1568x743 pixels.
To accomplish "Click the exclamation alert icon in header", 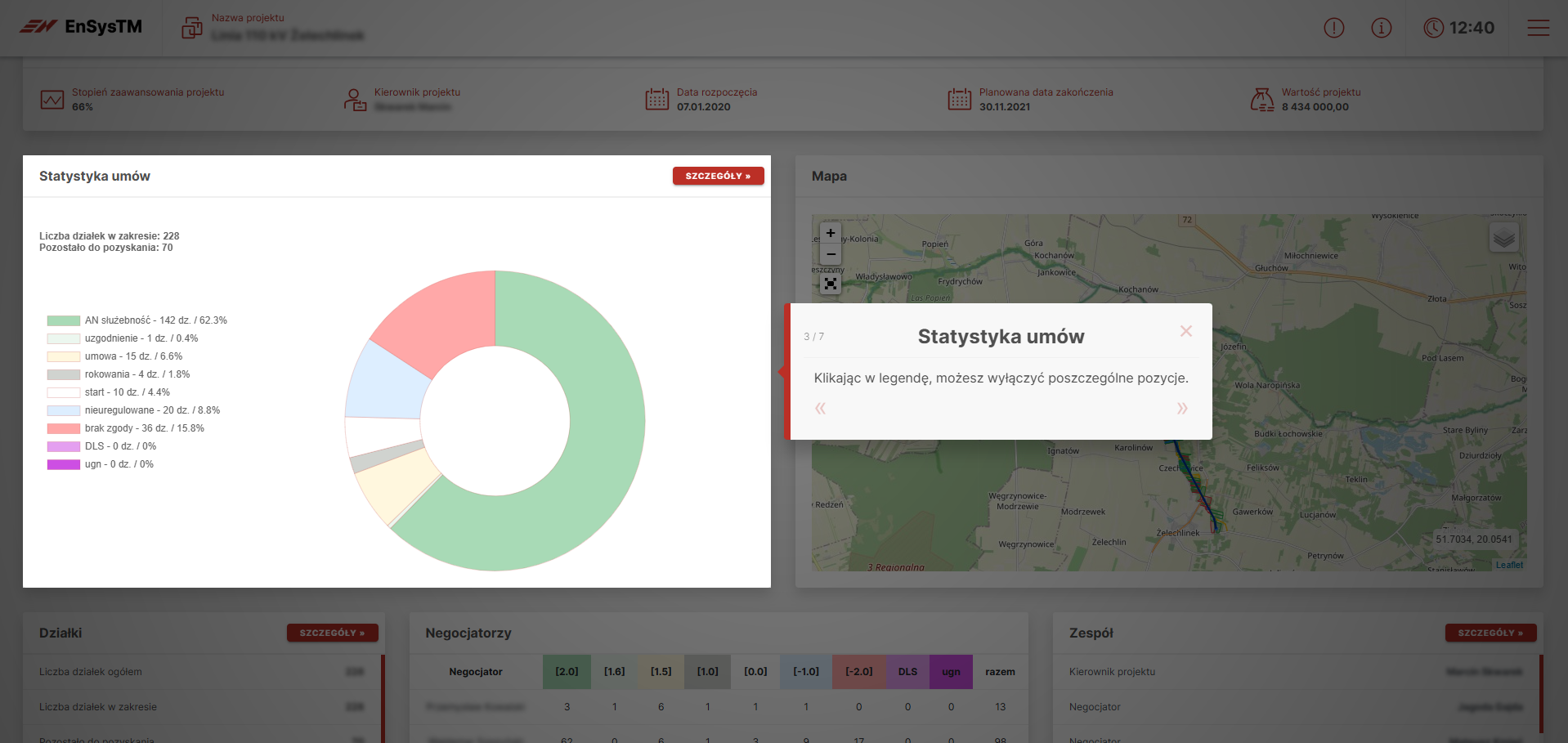I will pyautogui.click(x=1333, y=28).
